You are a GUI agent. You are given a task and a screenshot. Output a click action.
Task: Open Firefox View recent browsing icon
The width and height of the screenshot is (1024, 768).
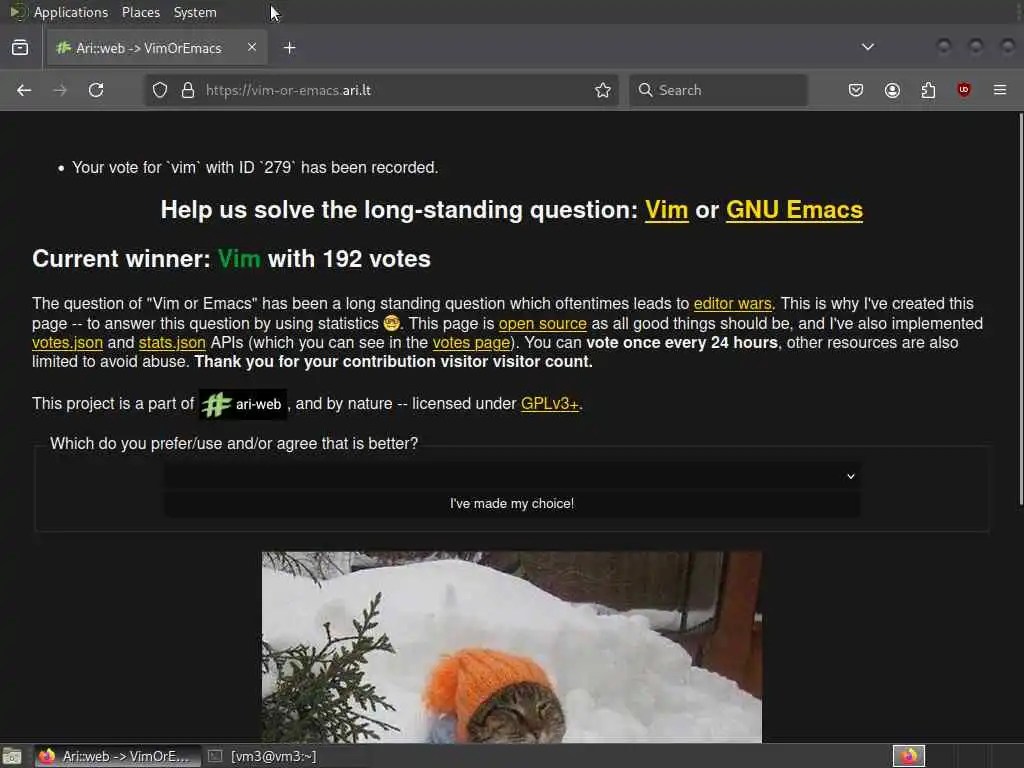(20, 48)
